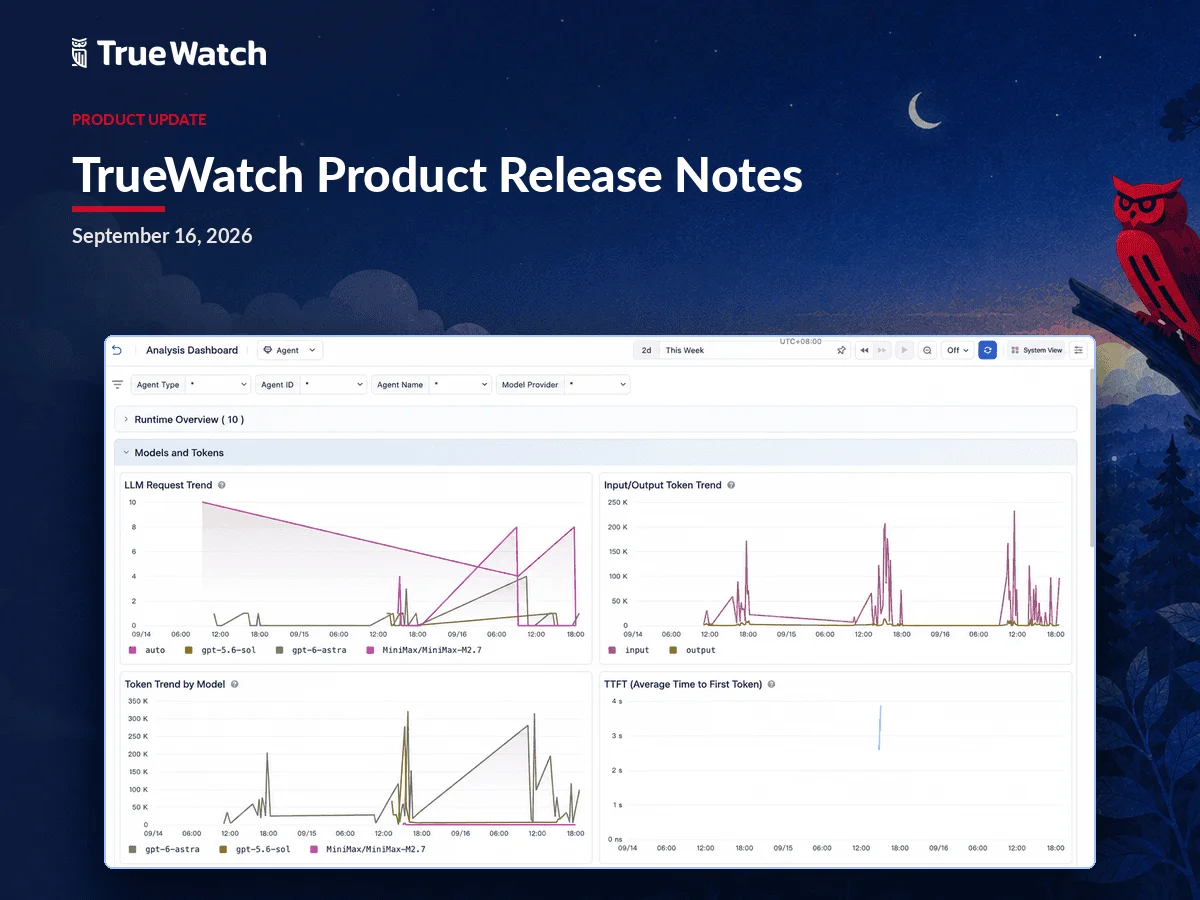Switch to System View

pos(1036,350)
